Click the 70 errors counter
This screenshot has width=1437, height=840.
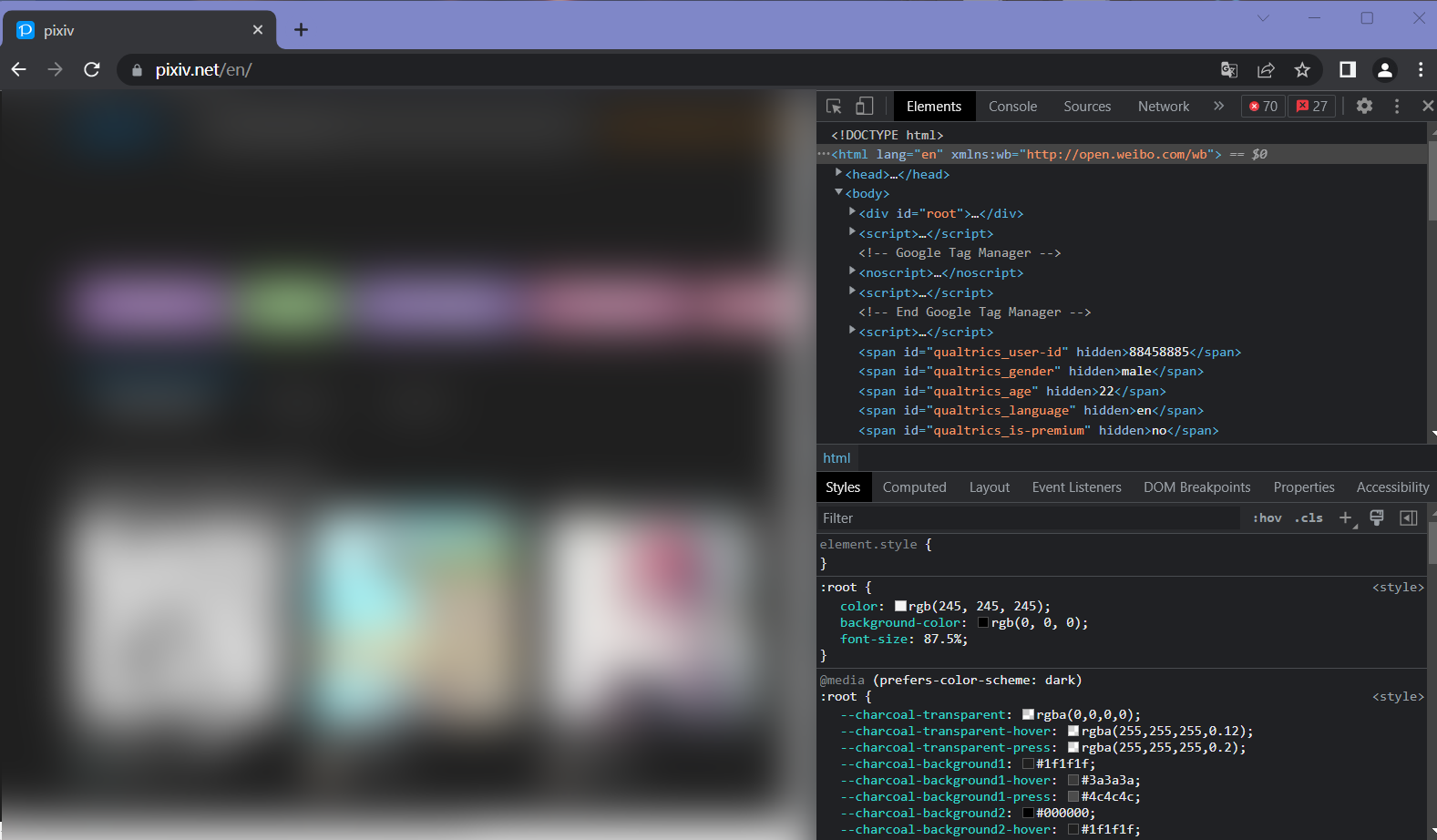tap(1263, 106)
